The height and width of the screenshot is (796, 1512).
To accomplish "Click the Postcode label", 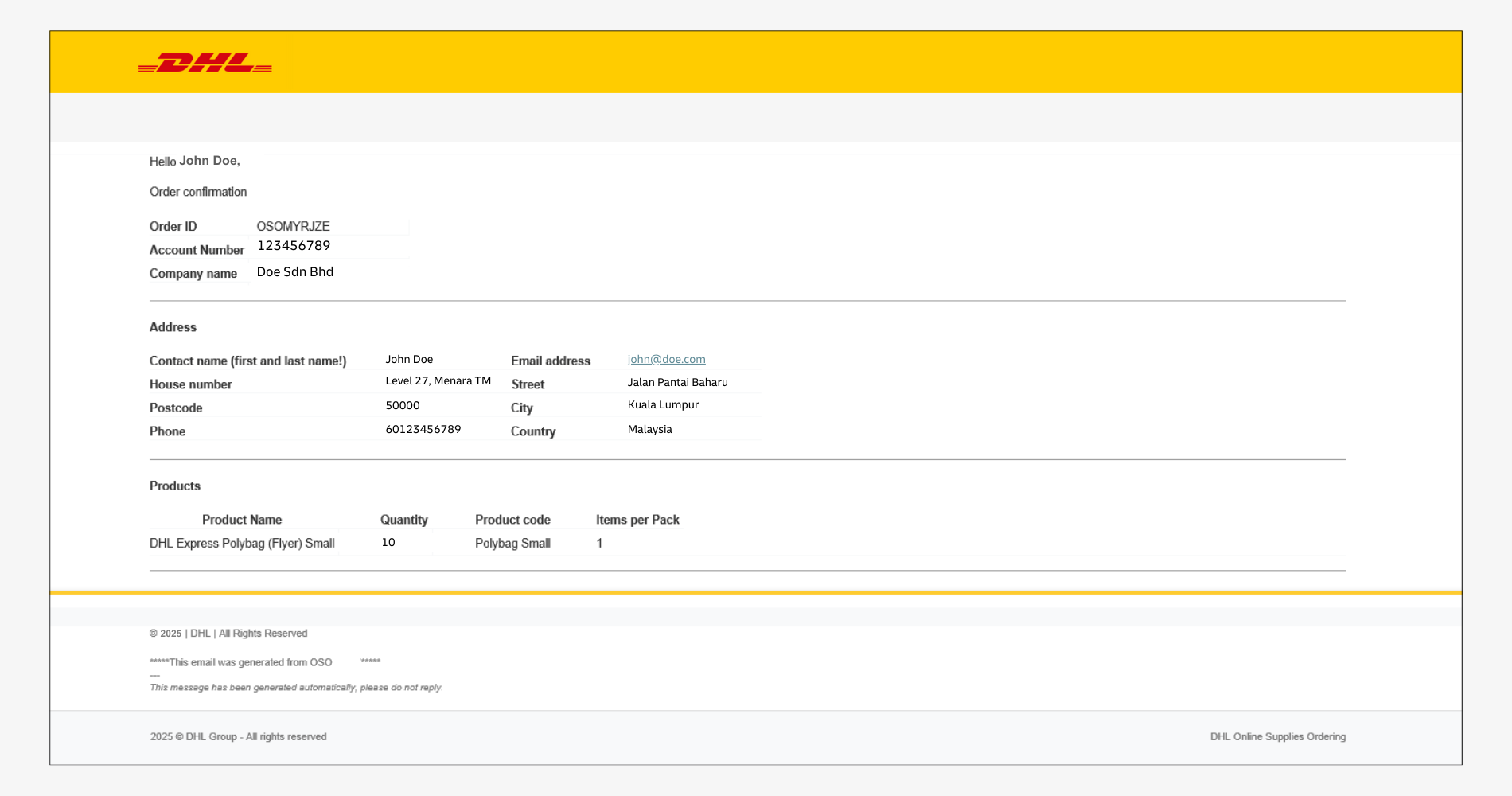I will [176, 408].
